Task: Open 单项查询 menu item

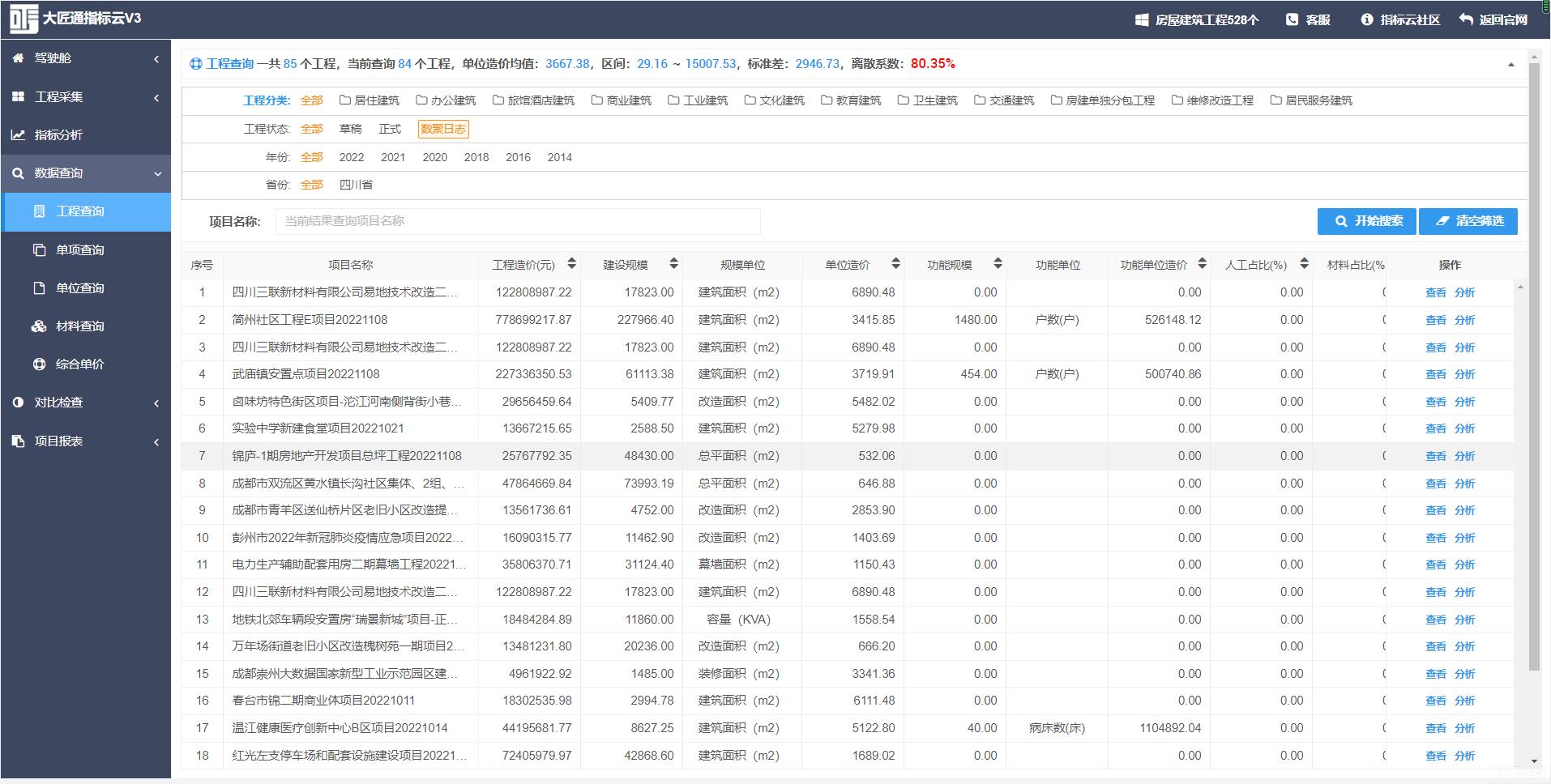Action: coord(86,249)
